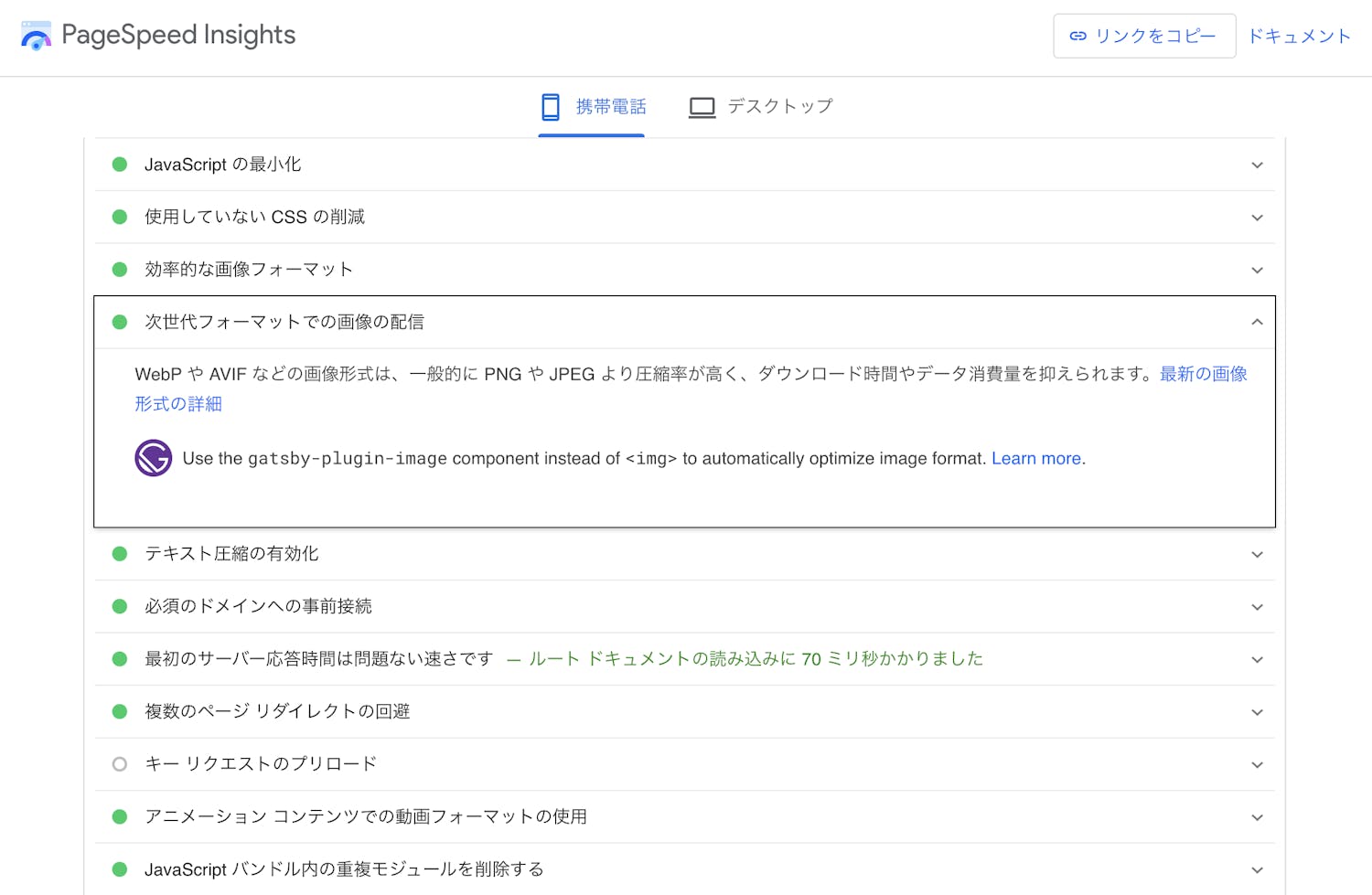Click the Gatsby logo icon
Screen dimensions: 1372x895
pyautogui.click(x=154, y=458)
